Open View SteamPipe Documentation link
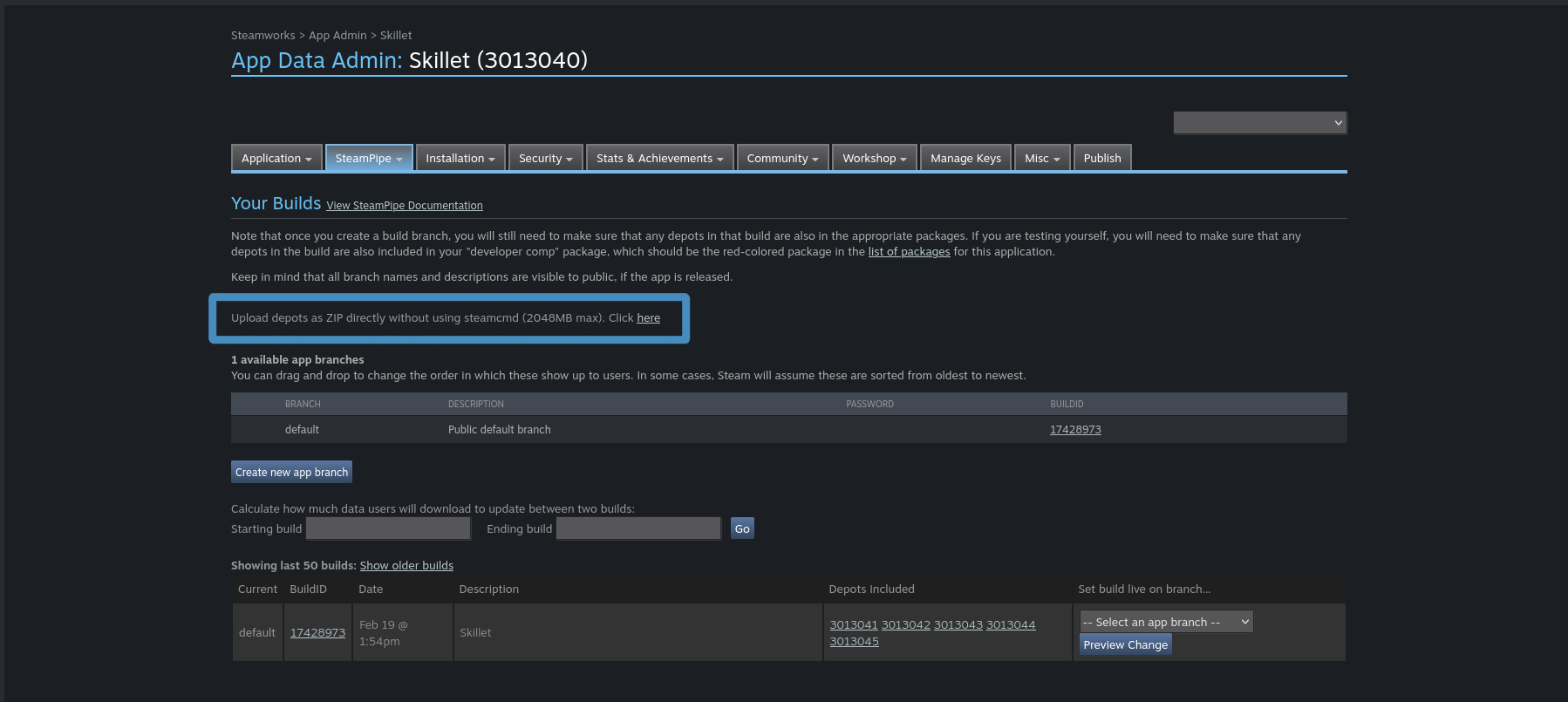1568x702 pixels. [x=405, y=206]
